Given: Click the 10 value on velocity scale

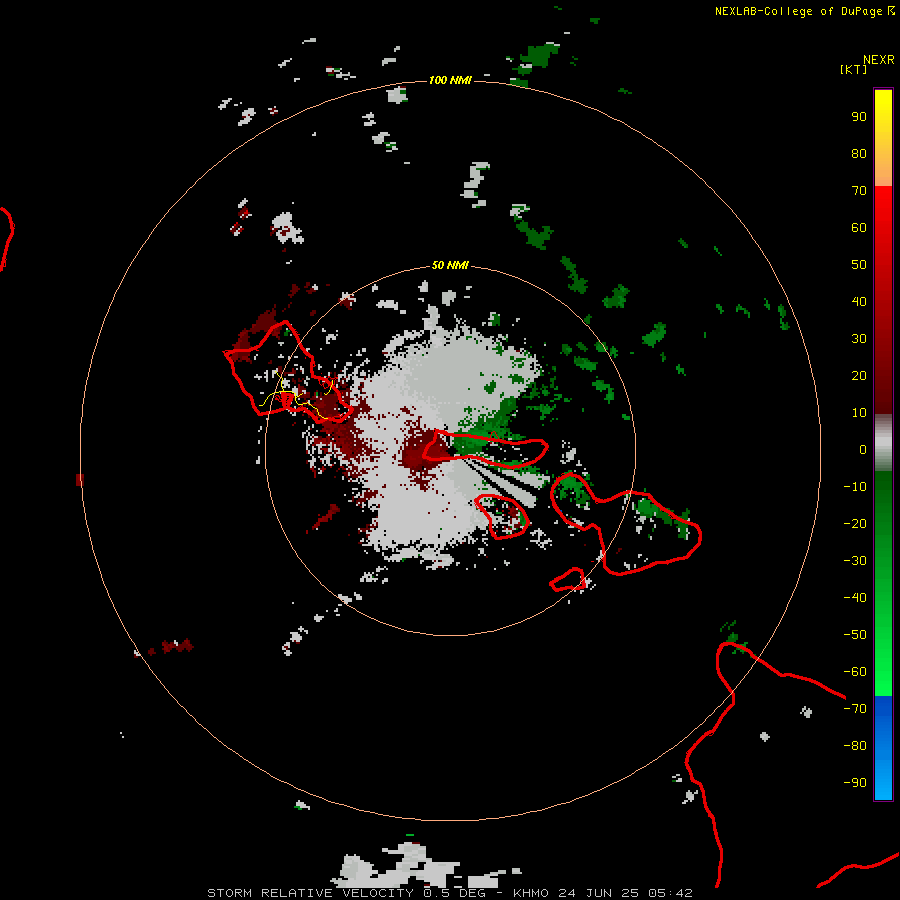Looking at the screenshot, I should click(859, 413).
